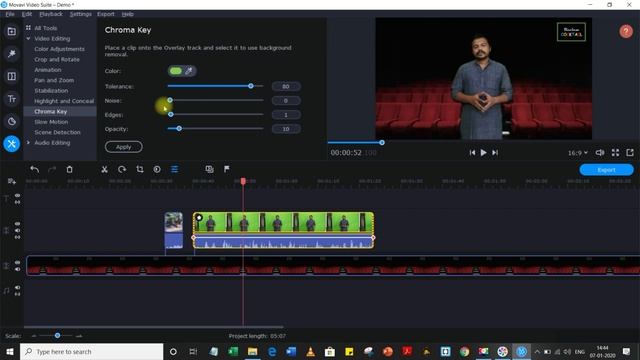Hide the main video track
This screenshot has width=640, height=360.
tap(18, 262)
